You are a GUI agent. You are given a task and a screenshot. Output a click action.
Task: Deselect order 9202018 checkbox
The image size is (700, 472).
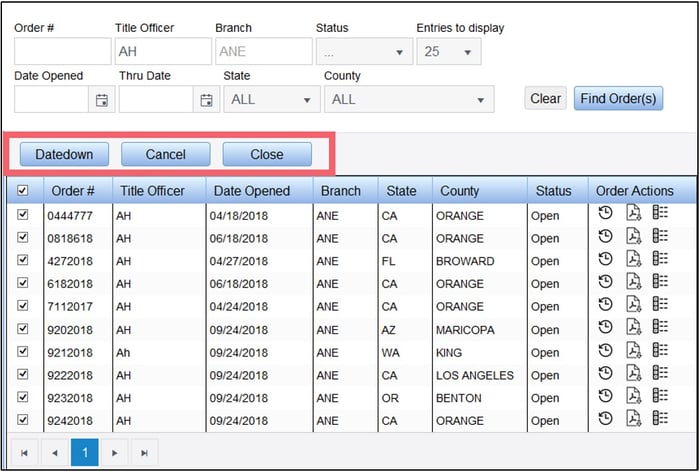coord(22,329)
